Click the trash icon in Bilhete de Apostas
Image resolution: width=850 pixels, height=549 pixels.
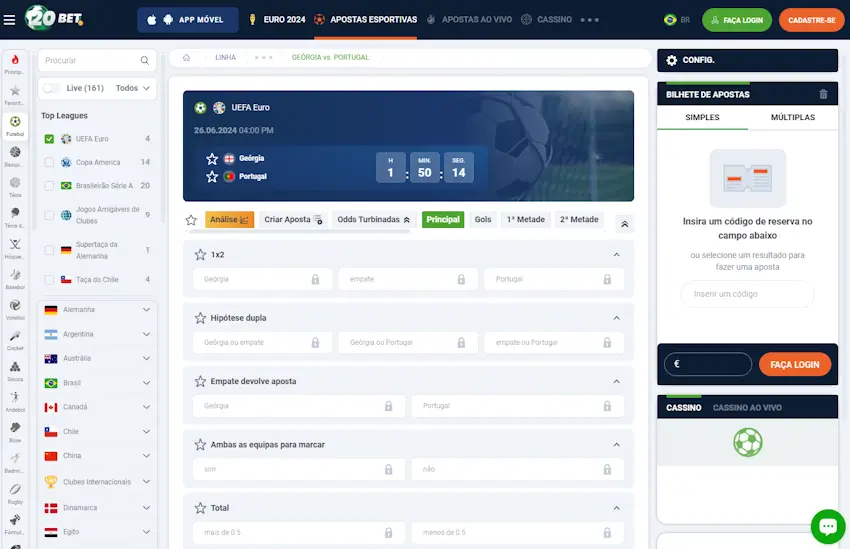pyautogui.click(x=823, y=94)
